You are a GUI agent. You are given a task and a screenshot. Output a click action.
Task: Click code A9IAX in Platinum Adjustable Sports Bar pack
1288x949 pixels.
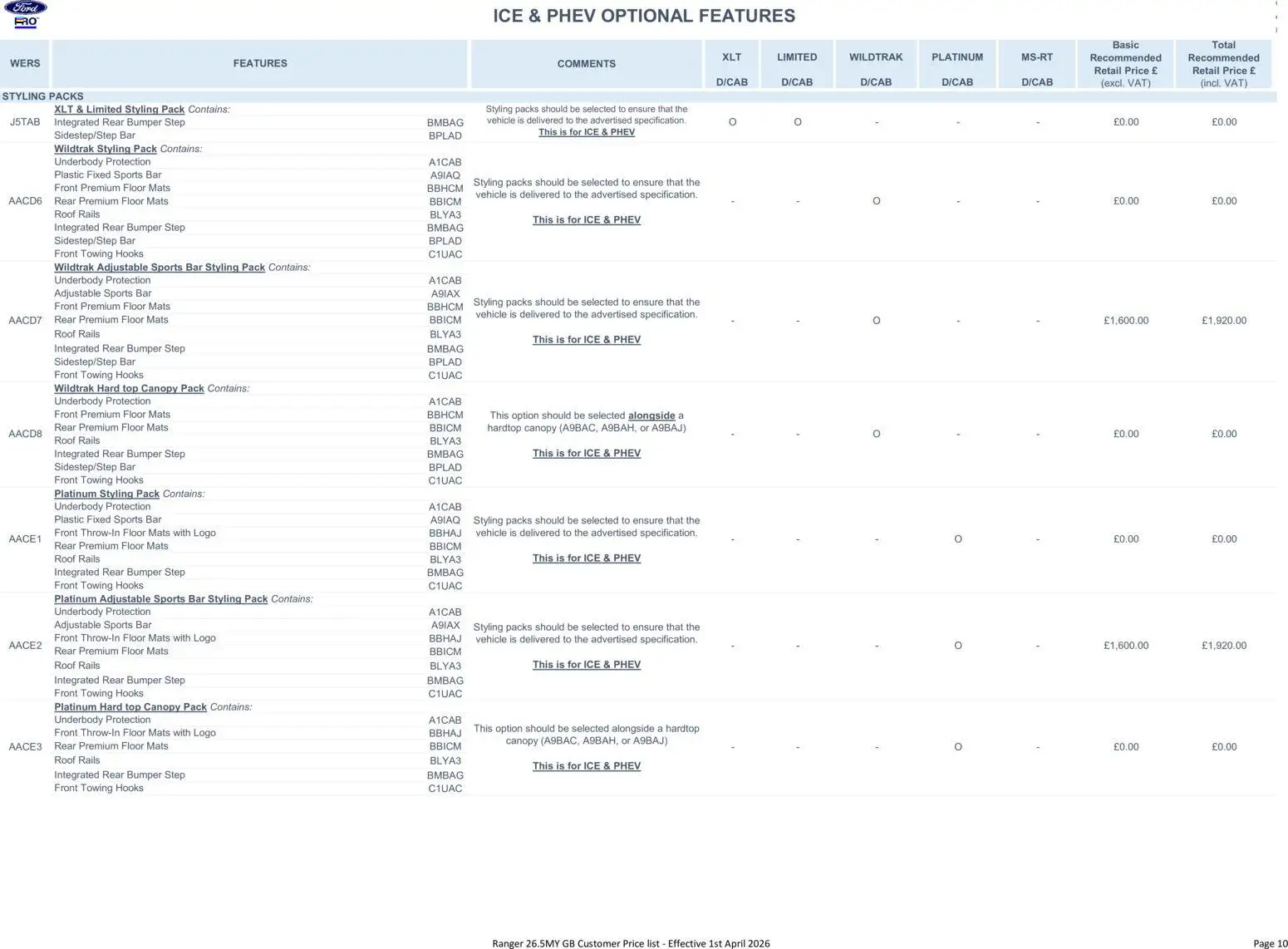click(x=445, y=626)
